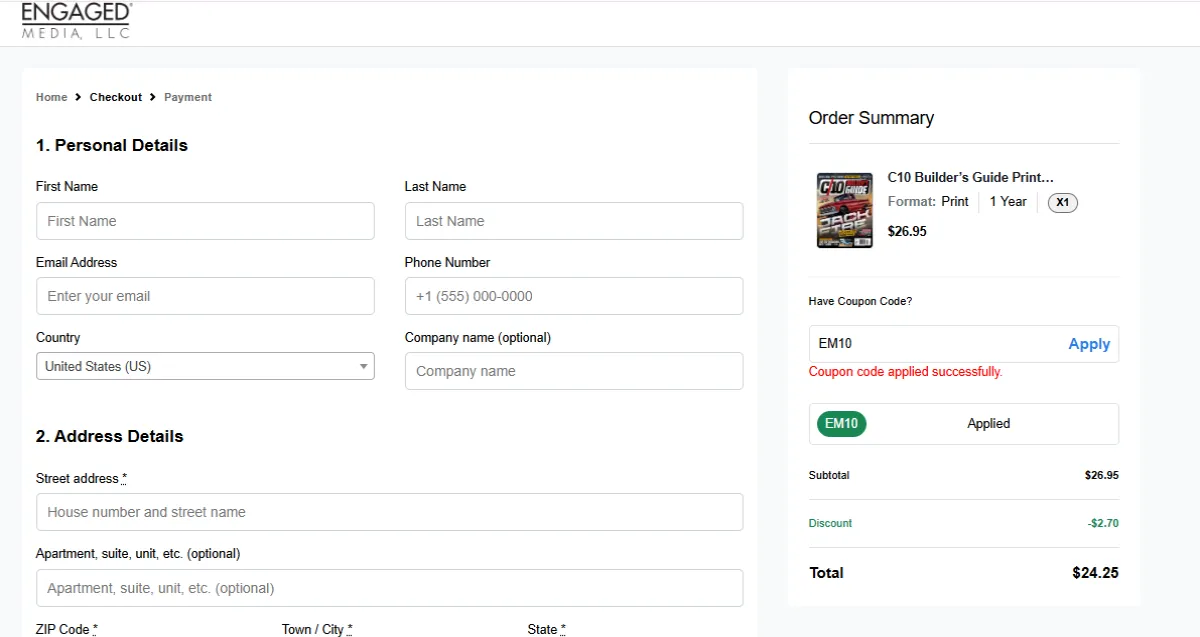Click the Phone Number input

573,296
